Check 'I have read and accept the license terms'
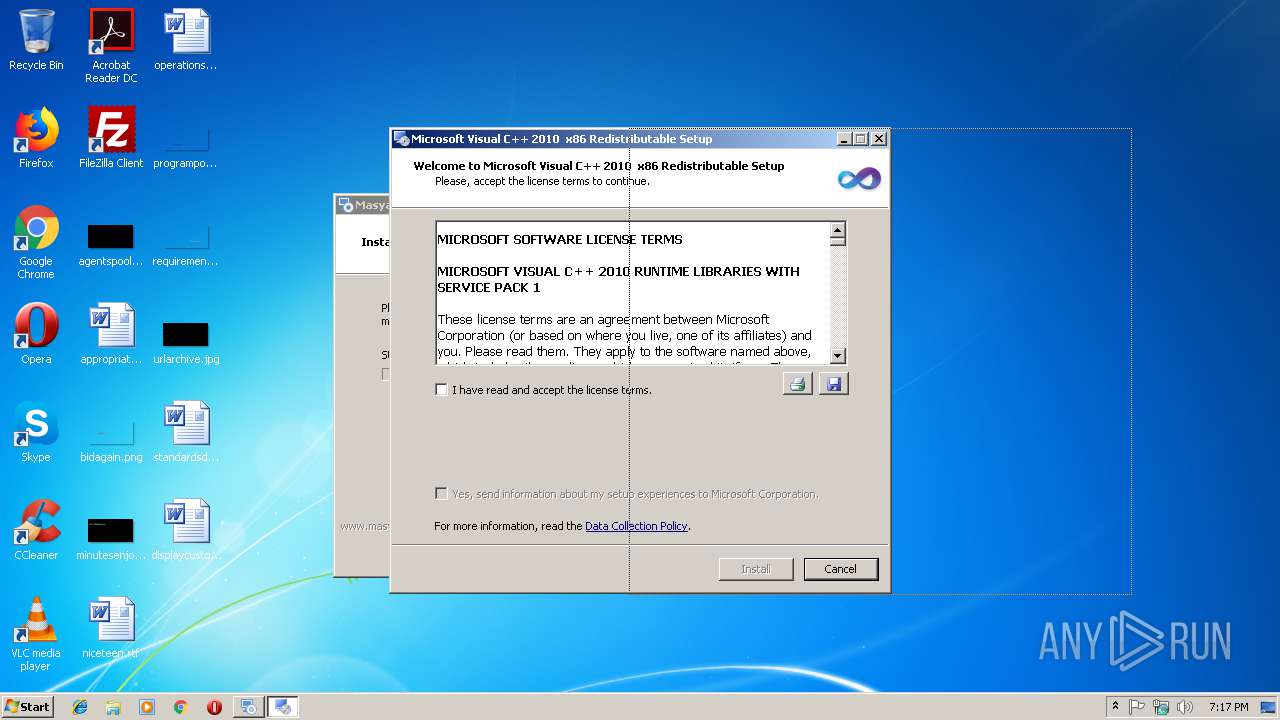Screen dimensions: 1280x720 click(x=441, y=390)
